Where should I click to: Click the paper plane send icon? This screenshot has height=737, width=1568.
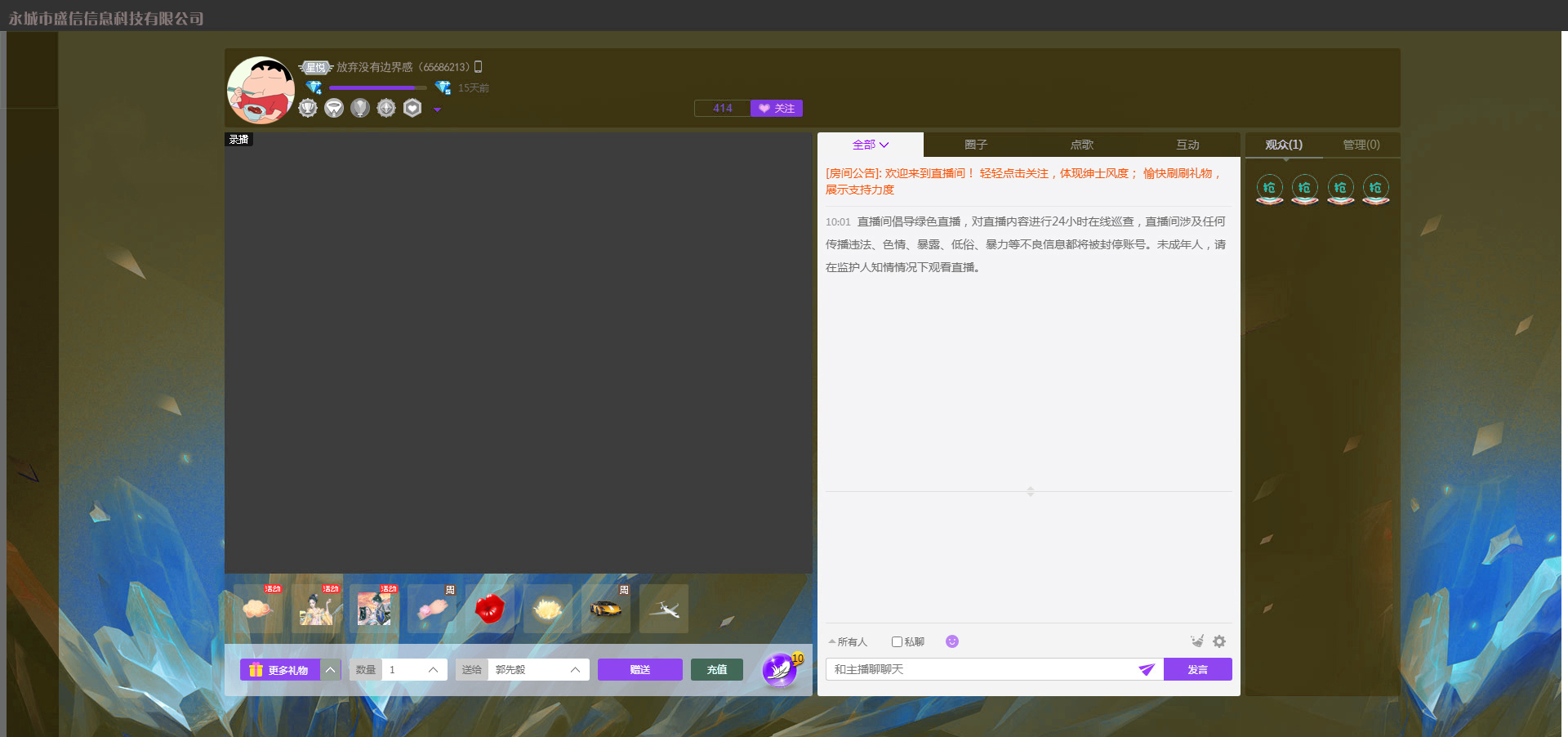point(1147,669)
